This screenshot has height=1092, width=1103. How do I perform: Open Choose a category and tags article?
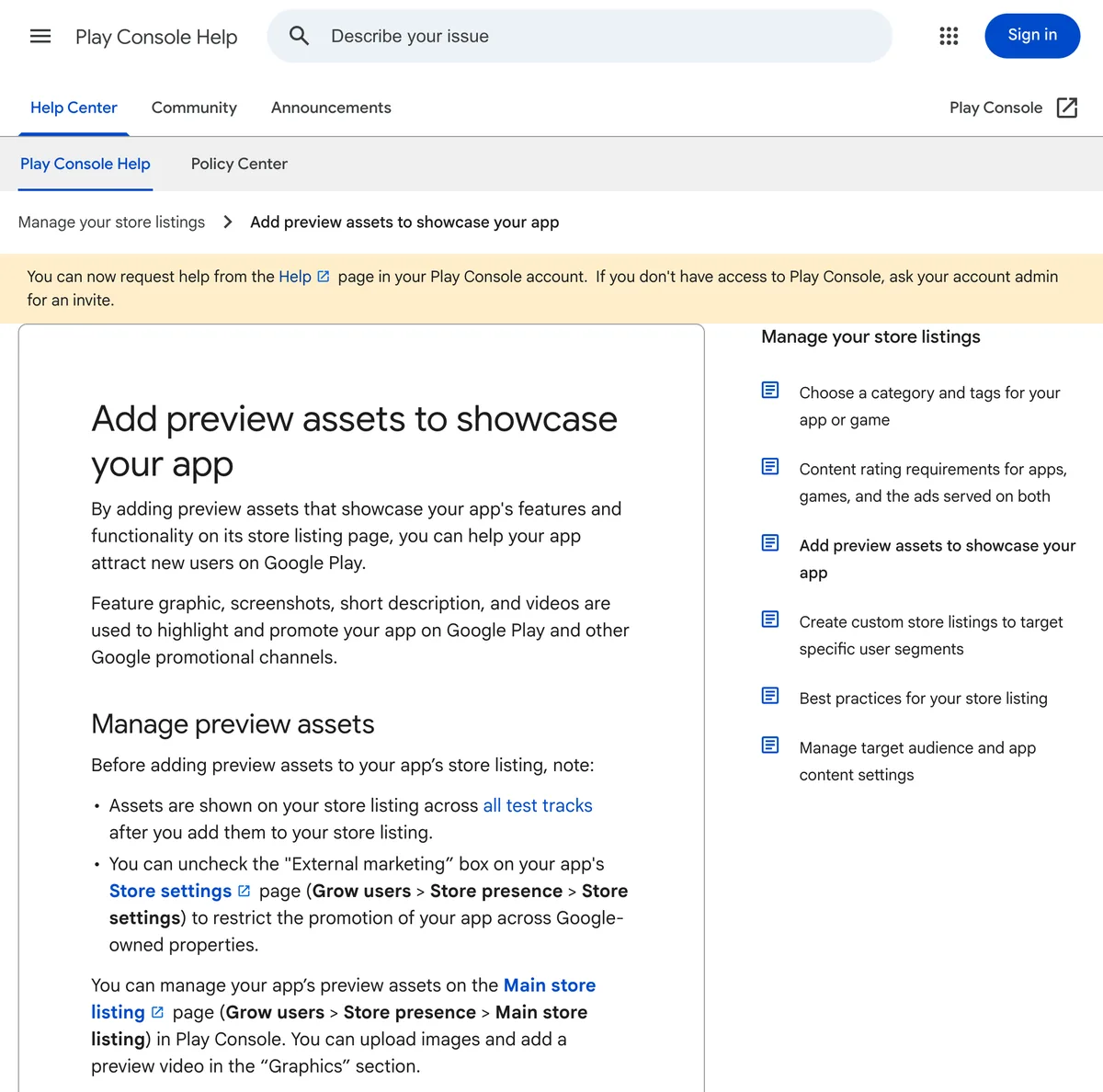click(x=929, y=406)
